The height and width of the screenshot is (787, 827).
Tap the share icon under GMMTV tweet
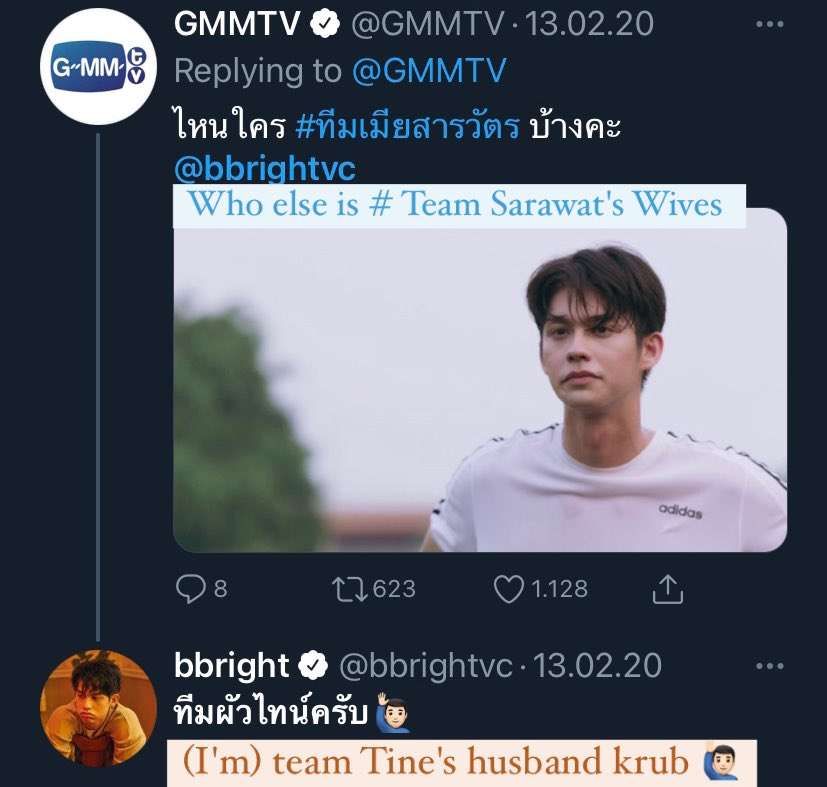[668, 589]
